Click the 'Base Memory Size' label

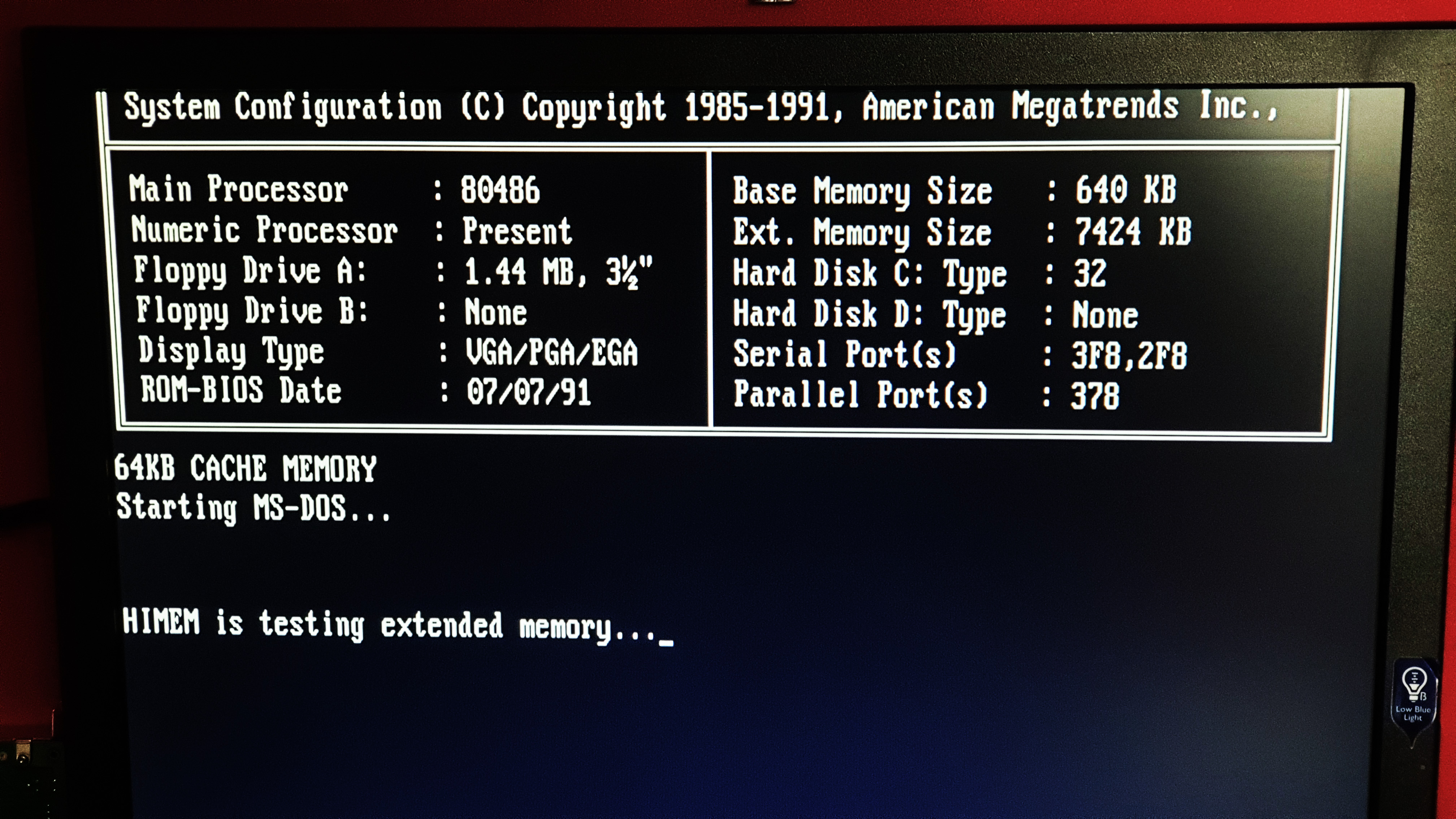tap(863, 191)
